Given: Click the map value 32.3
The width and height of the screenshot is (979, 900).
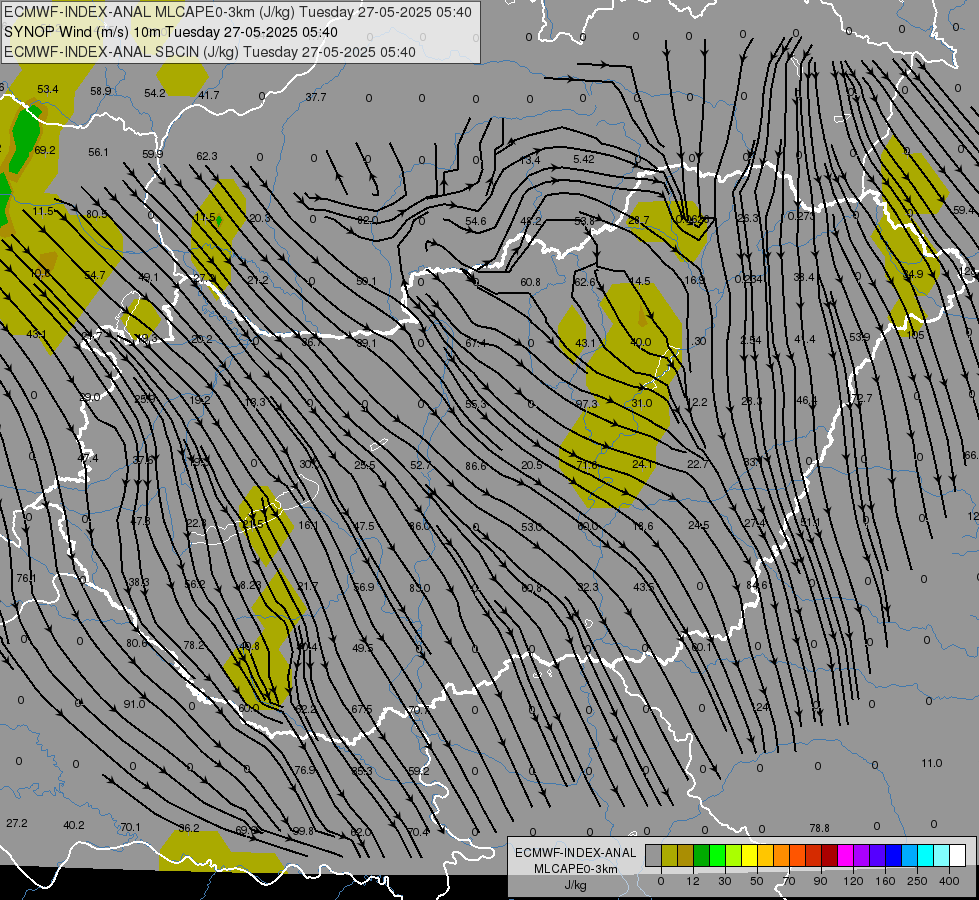Looking at the screenshot, I should [x=588, y=587].
